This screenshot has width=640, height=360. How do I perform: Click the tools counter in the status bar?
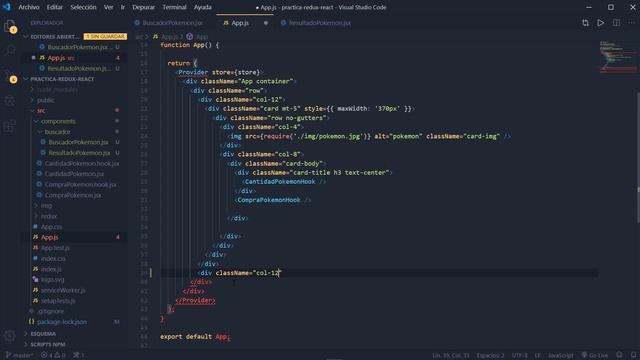pyautogui.click(x=78, y=355)
